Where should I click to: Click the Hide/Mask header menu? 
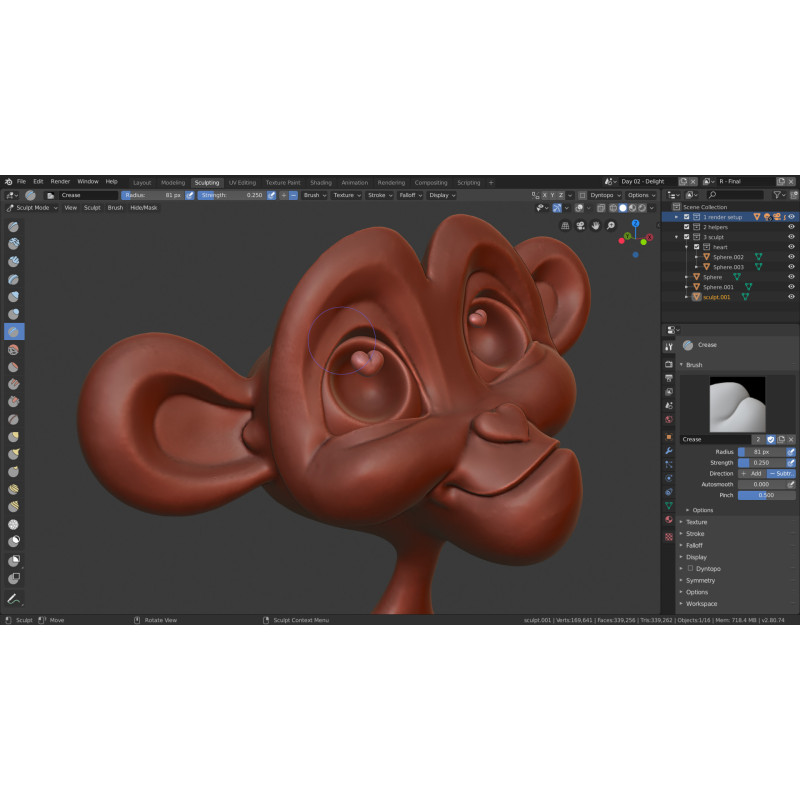tap(143, 208)
